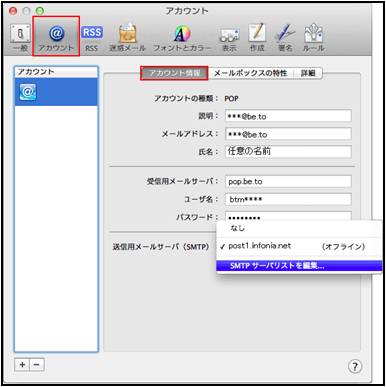Select the アカウント @ toolbar icon
The width and height of the screenshot is (386, 387).
click(56, 37)
